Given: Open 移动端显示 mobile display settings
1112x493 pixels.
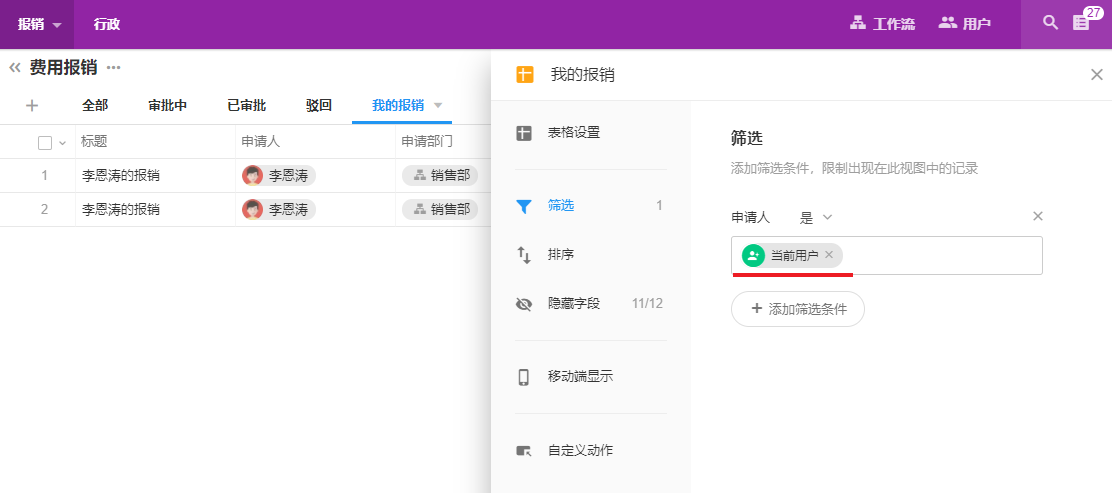Looking at the screenshot, I should 579,377.
